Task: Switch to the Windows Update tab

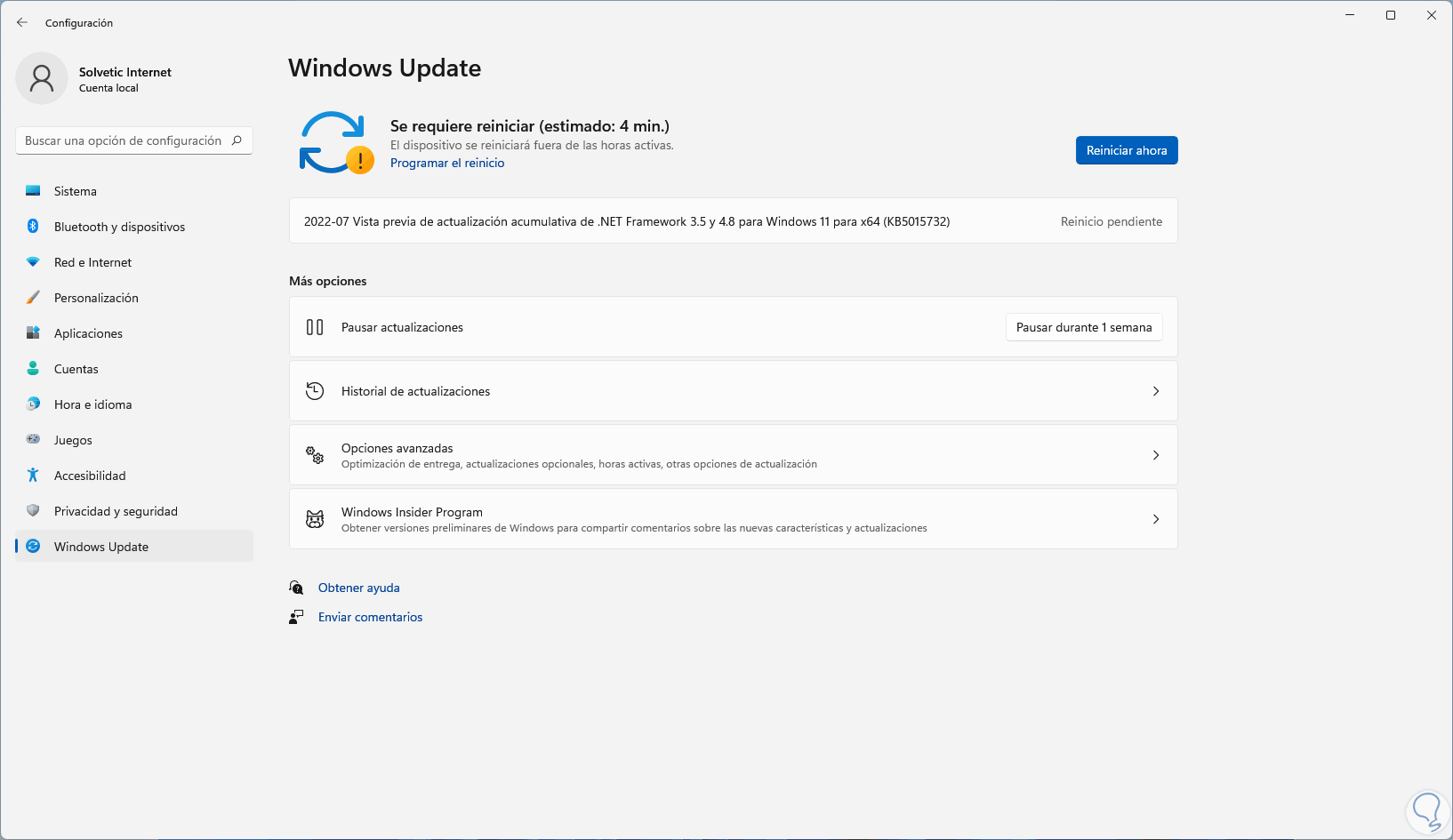Action: pos(99,546)
